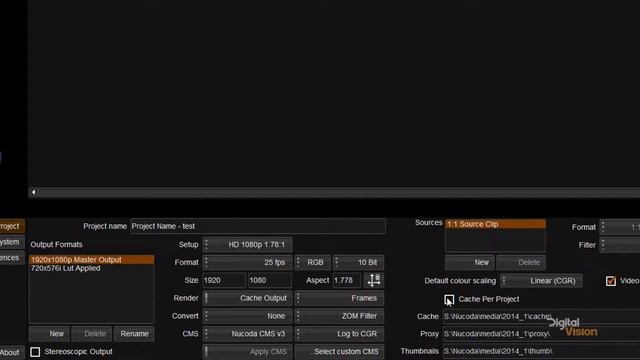Open the Sources Format dropdown
The height and width of the screenshot is (360, 640).
pos(620,227)
